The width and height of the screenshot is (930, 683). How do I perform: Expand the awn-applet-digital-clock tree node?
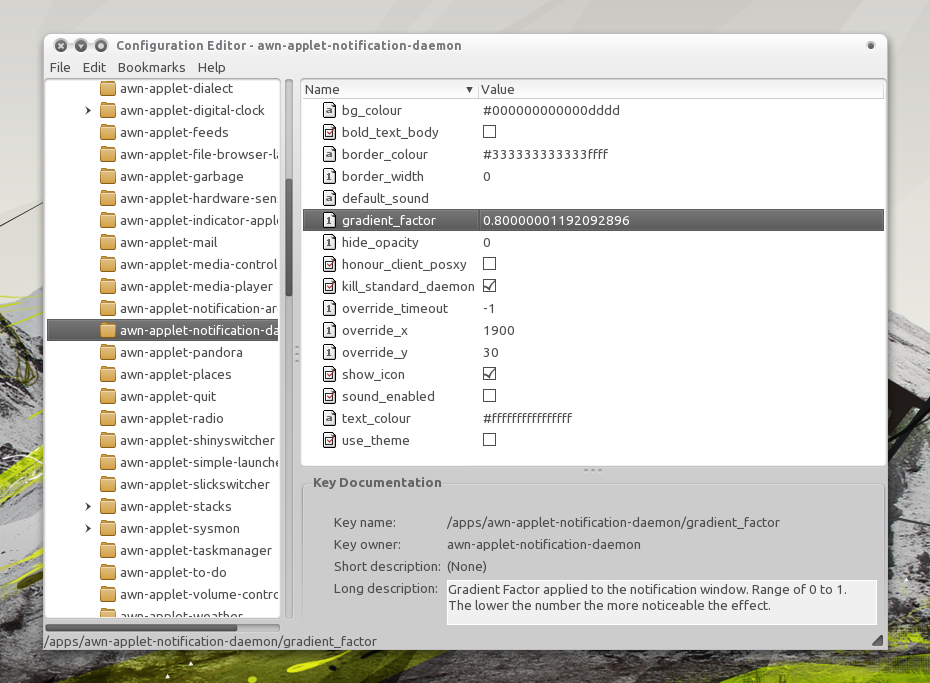pyautogui.click(x=88, y=110)
